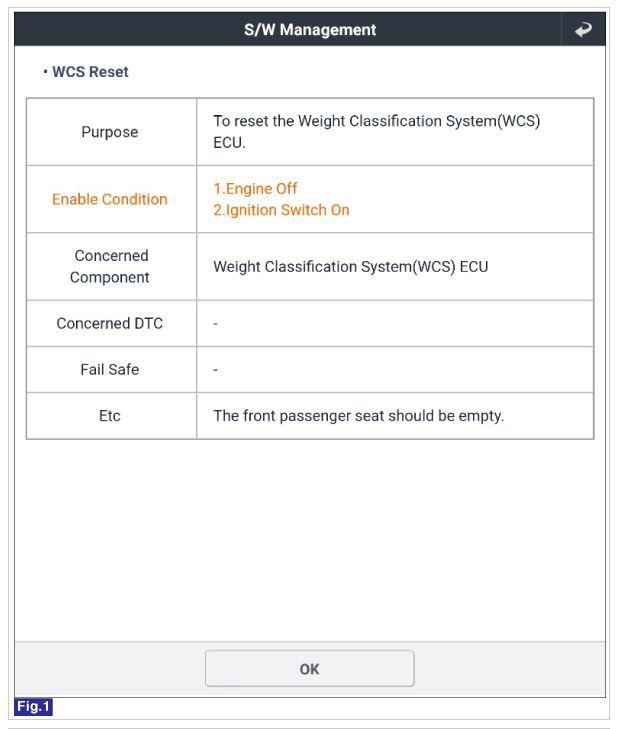This screenshot has height=729, width=620.
Task: Click the Concerned DTC label
Action: point(110,323)
